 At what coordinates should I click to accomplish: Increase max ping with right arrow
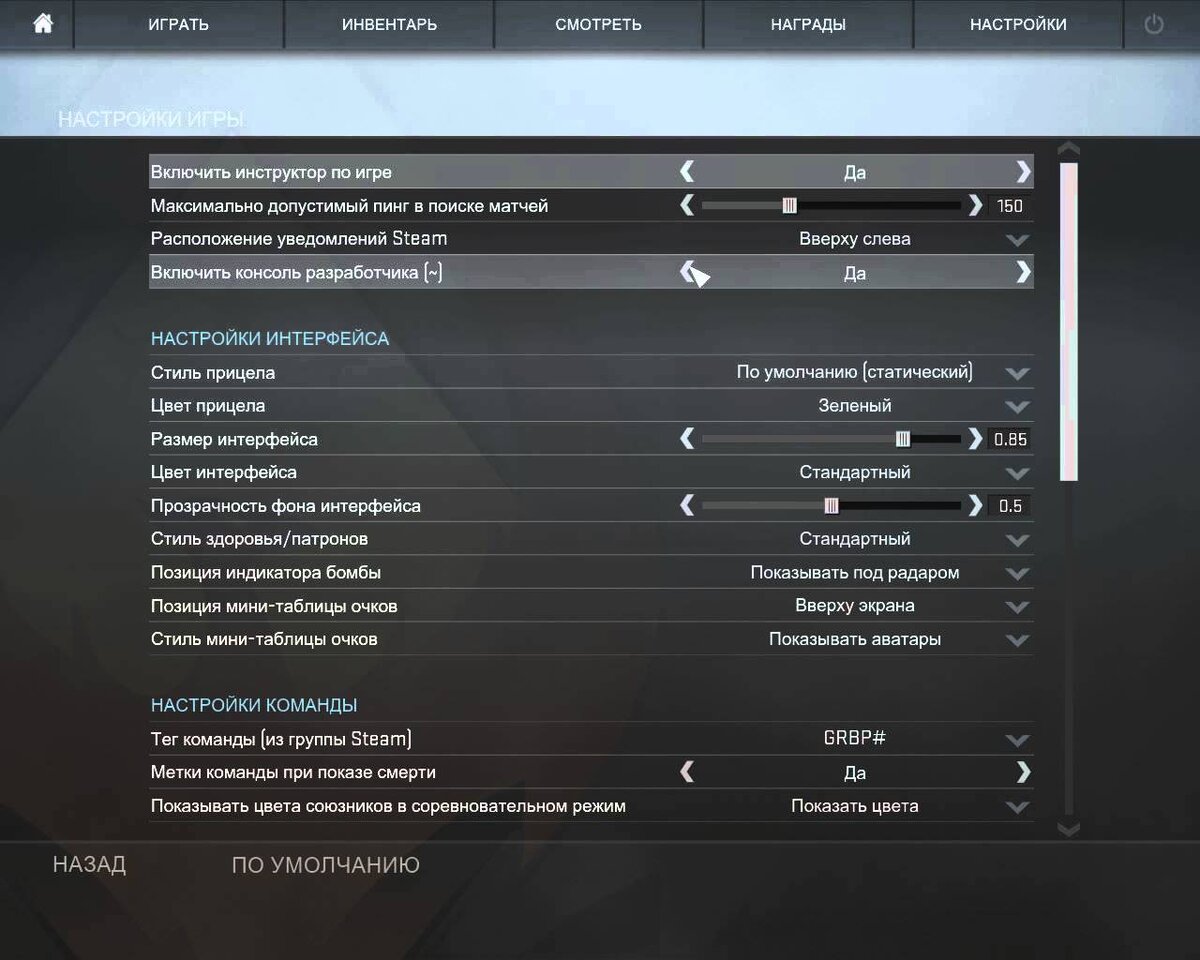point(975,205)
